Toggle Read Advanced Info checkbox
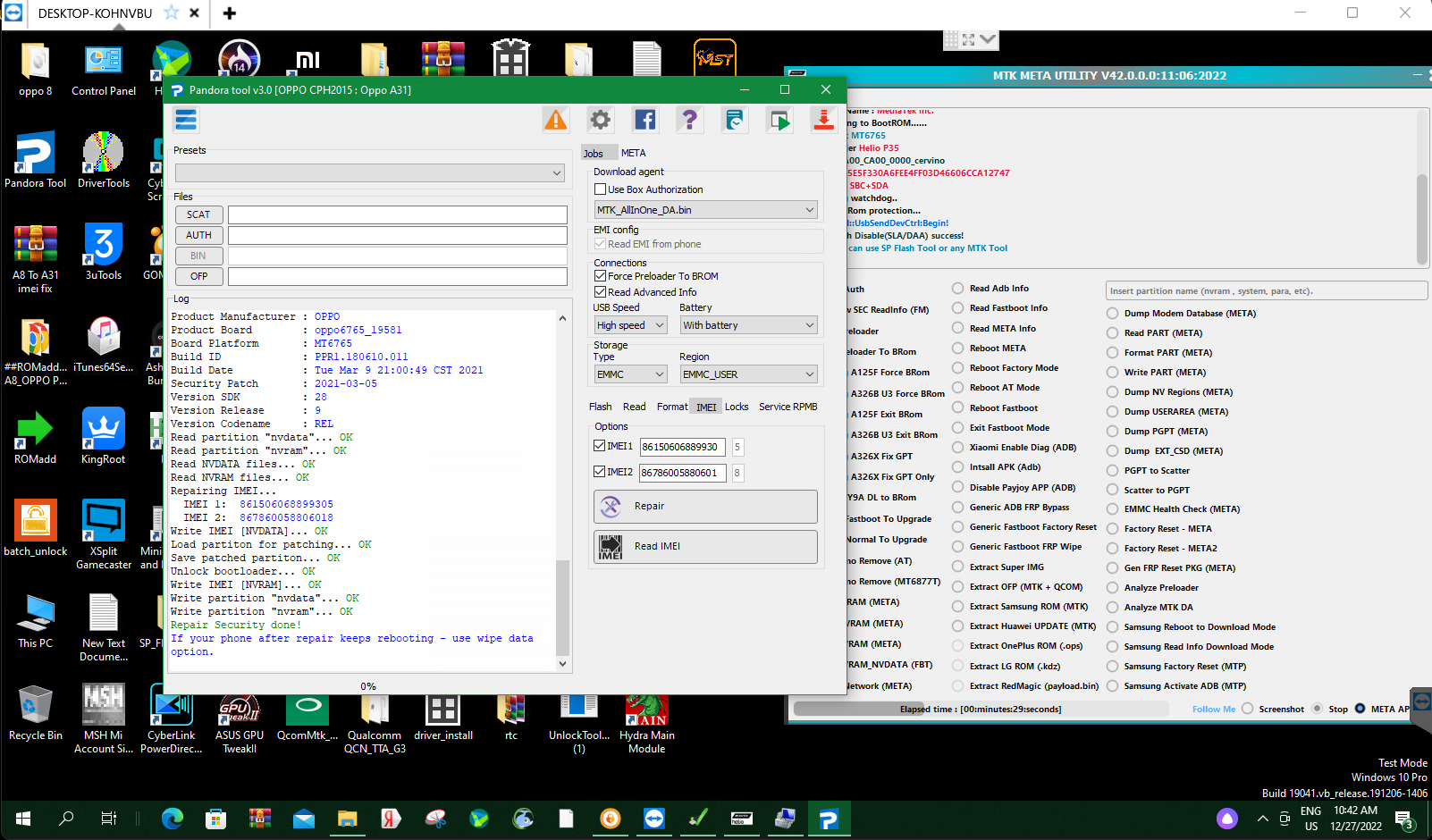 coord(601,292)
